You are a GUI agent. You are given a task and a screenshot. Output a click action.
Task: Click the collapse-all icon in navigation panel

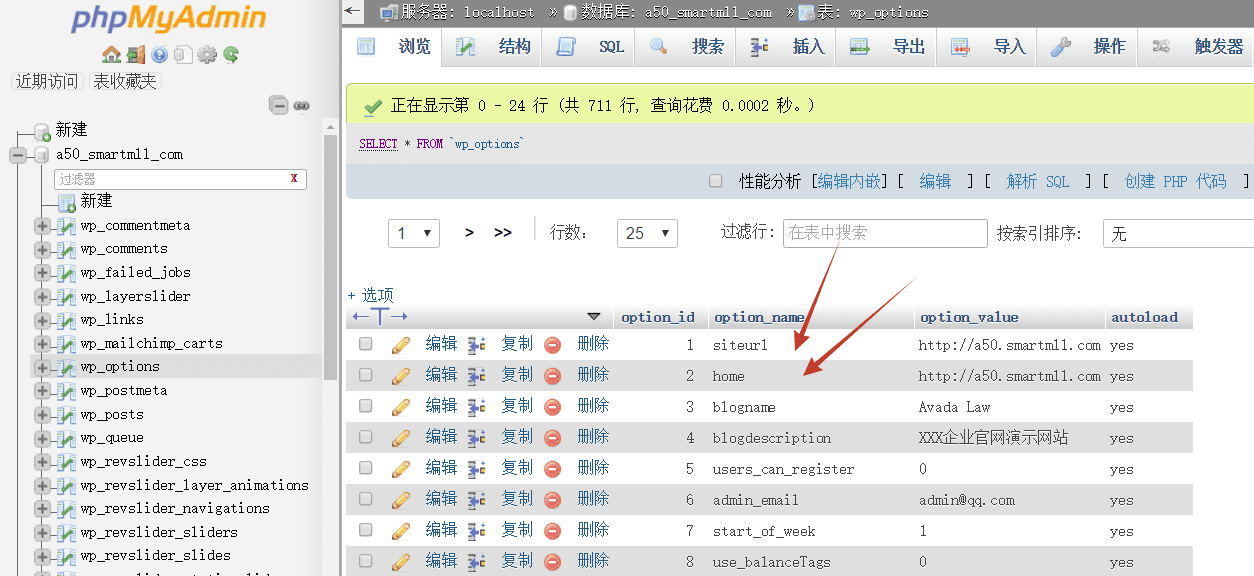tap(279, 106)
